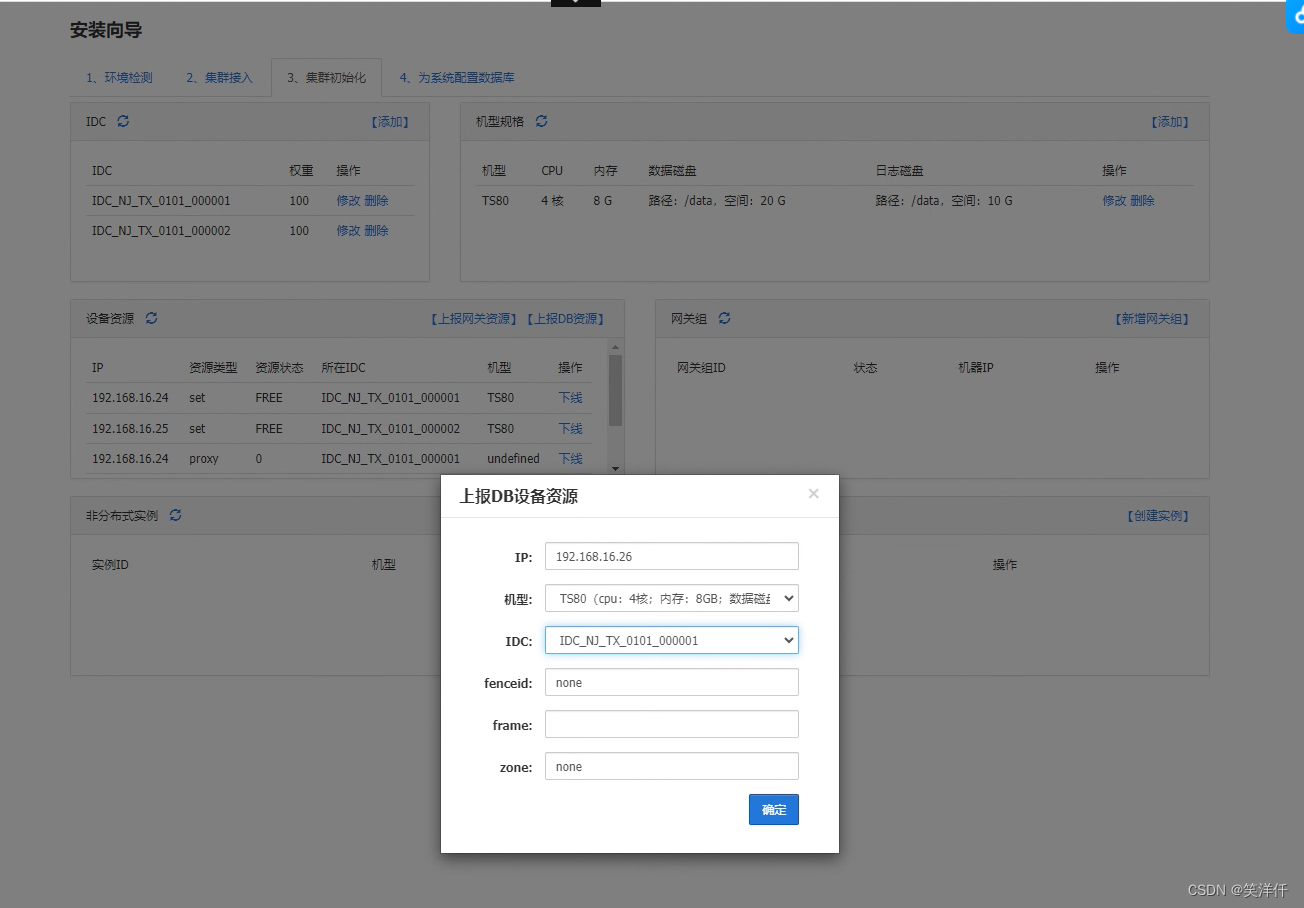
Task: Click the 权重 column header
Action: pos(301,171)
